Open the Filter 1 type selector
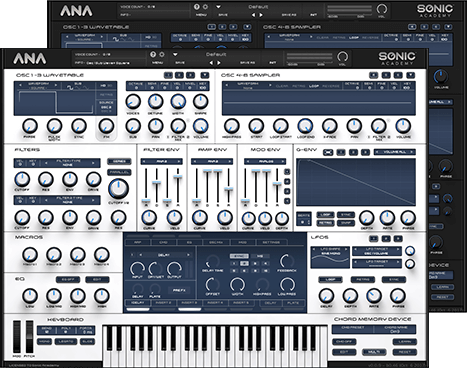 (x=69, y=163)
